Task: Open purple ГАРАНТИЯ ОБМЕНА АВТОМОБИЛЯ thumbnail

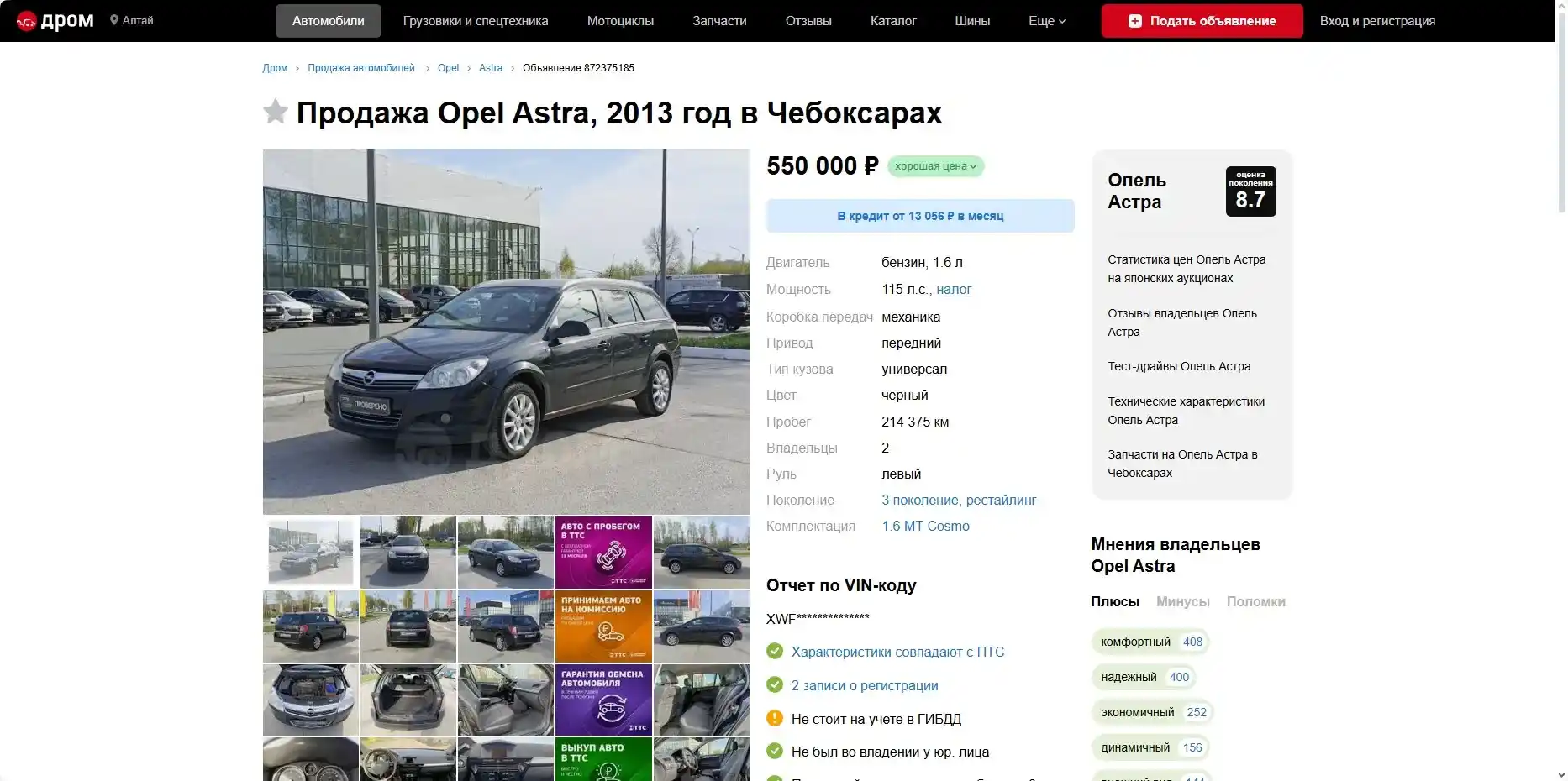Action: [603, 700]
